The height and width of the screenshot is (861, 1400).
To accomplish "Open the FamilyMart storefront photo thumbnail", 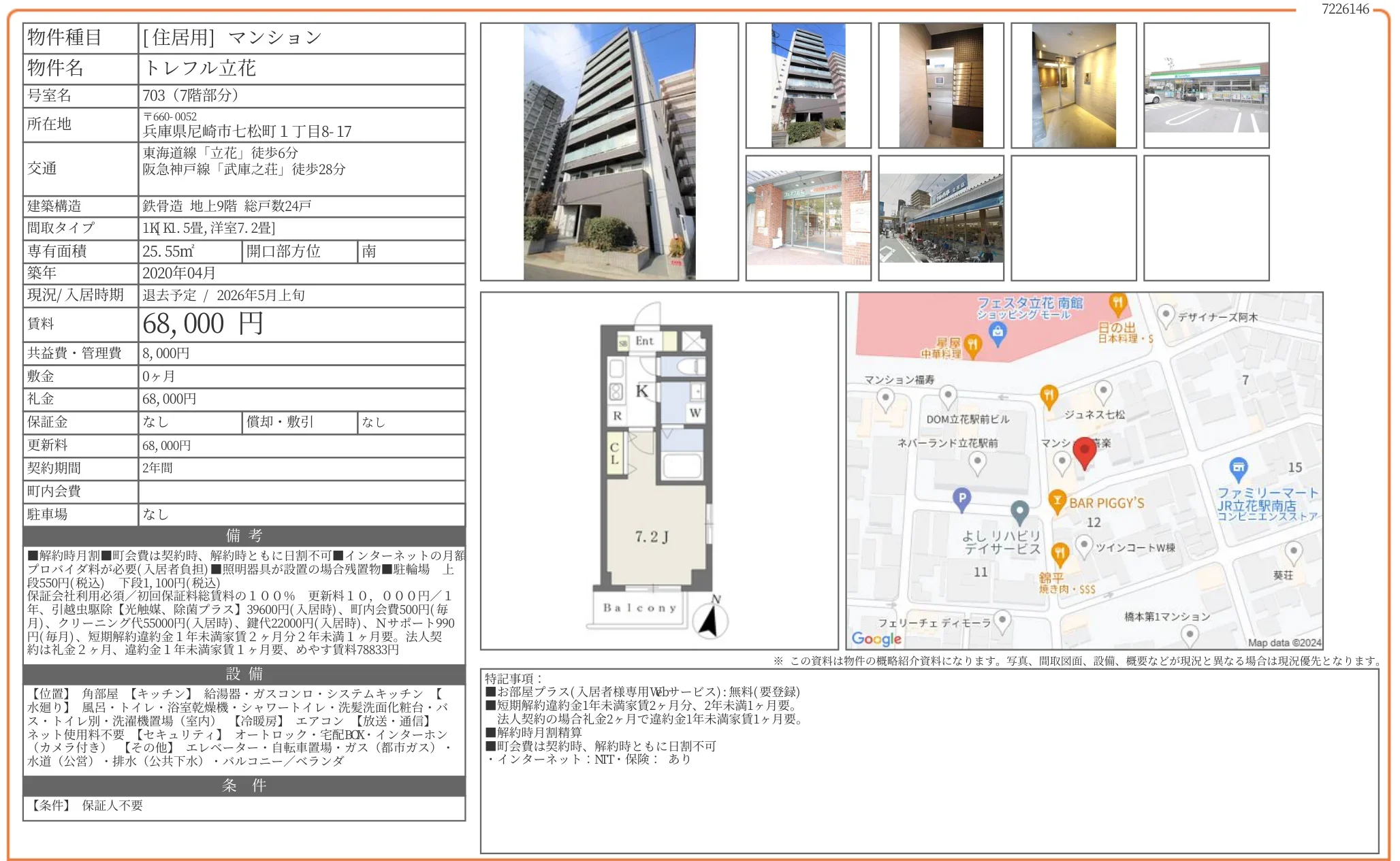I will (x=1206, y=86).
